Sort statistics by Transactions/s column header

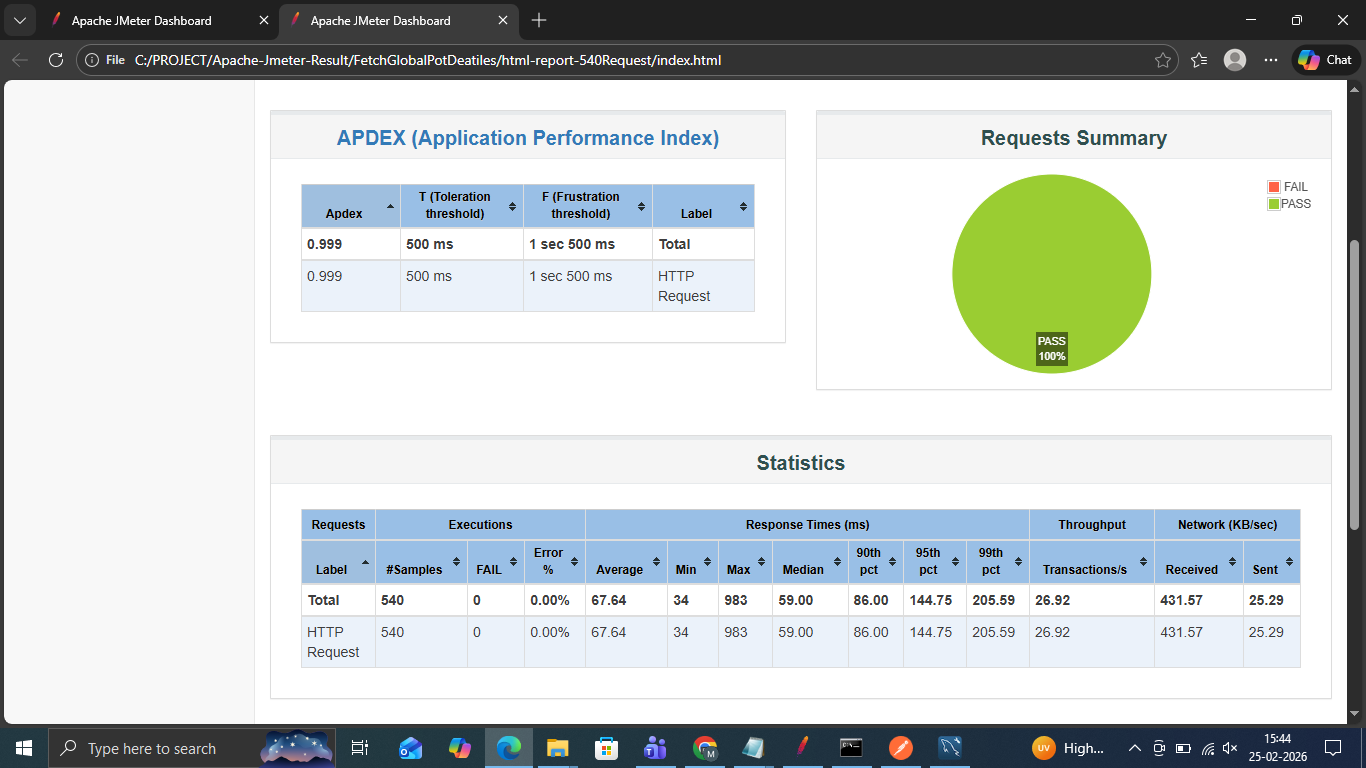coord(1090,562)
